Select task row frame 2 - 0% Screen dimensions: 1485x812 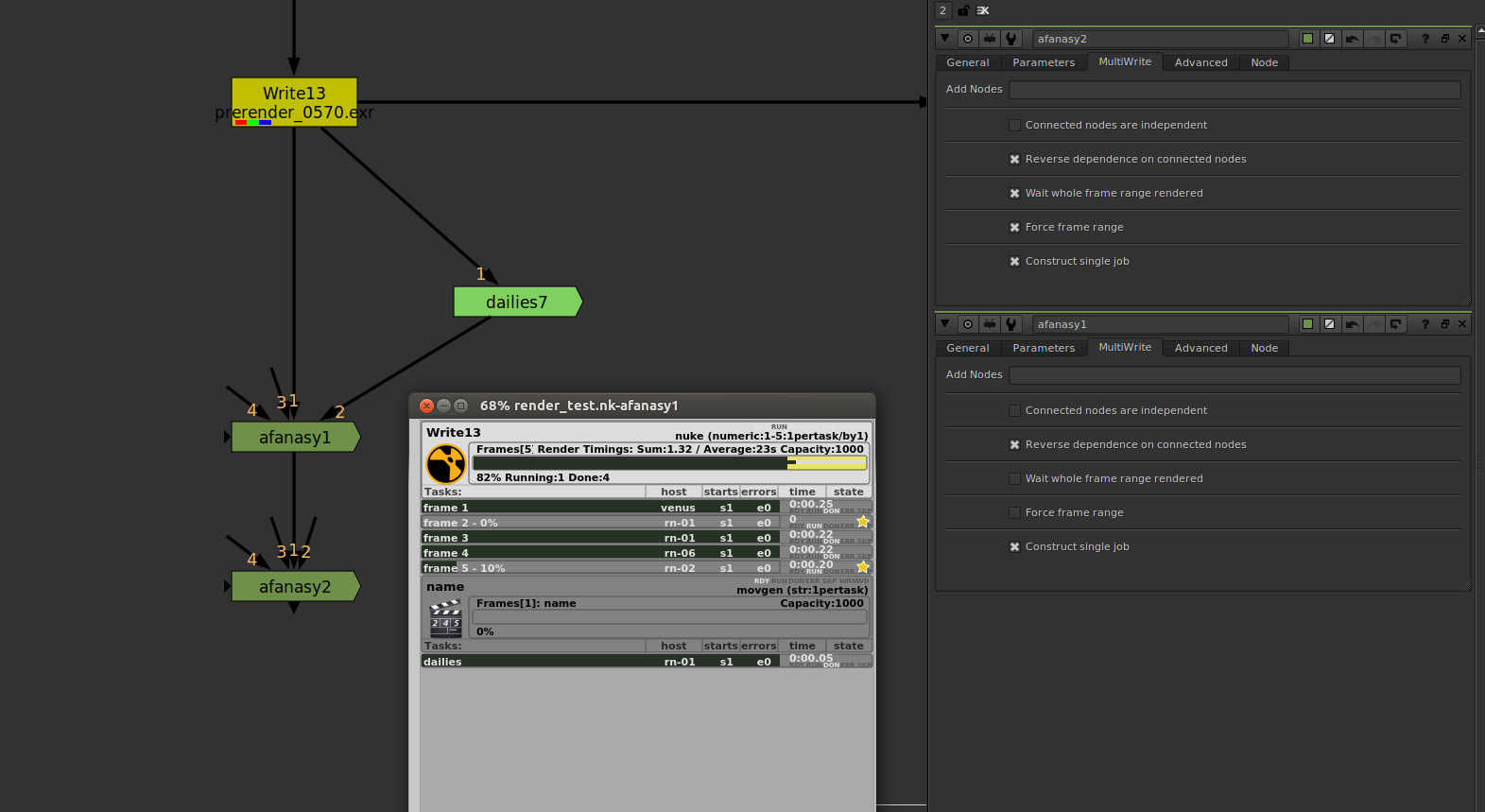point(647,523)
